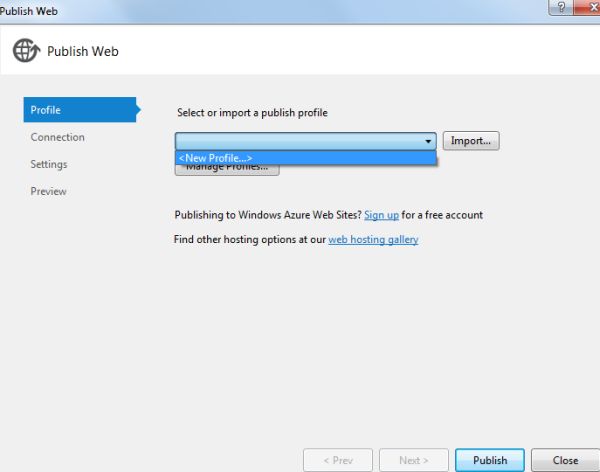Go to the Preview step

48,191
